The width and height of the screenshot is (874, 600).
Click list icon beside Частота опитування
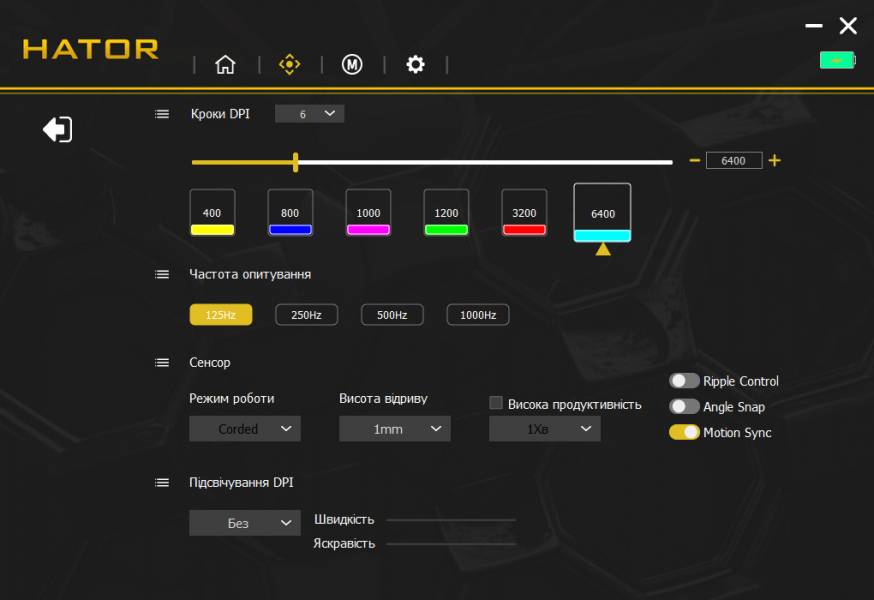pyautogui.click(x=162, y=274)
